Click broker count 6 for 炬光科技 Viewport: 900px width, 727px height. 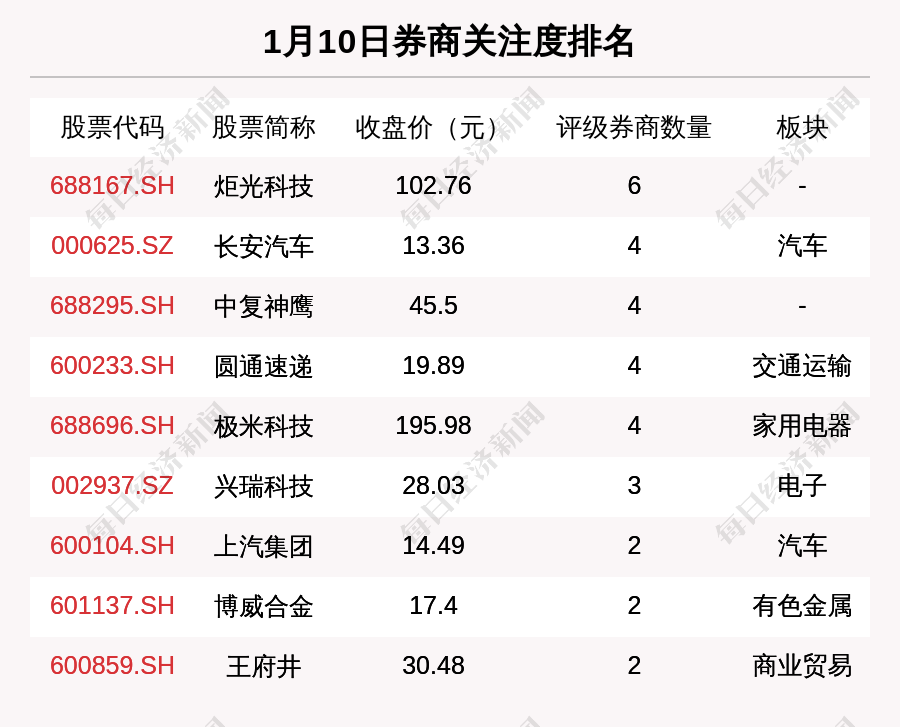tap(634, 186)
